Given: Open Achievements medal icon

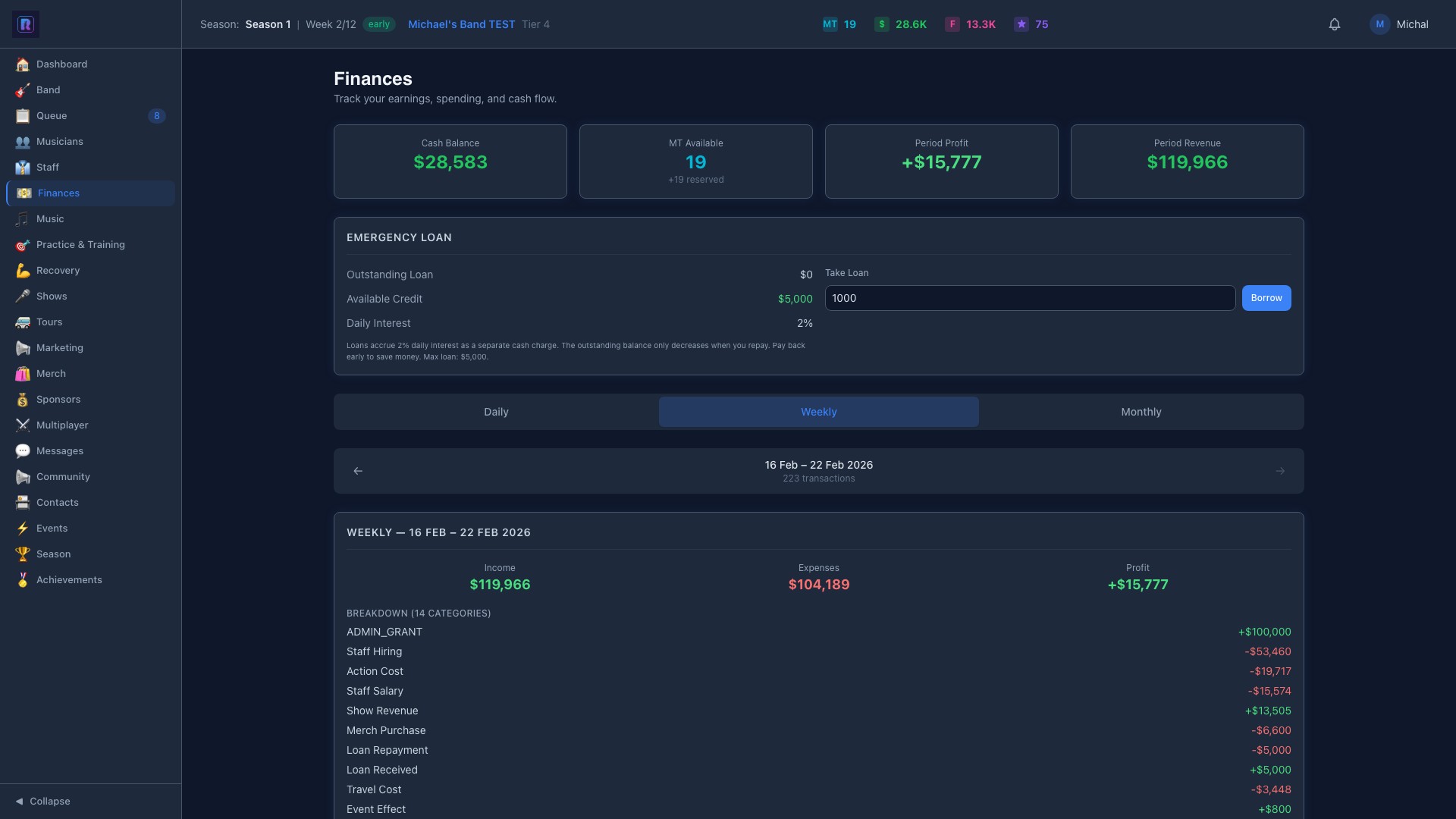Looking at the screenshot, I should pyautogui.click(x=23, y=580).
